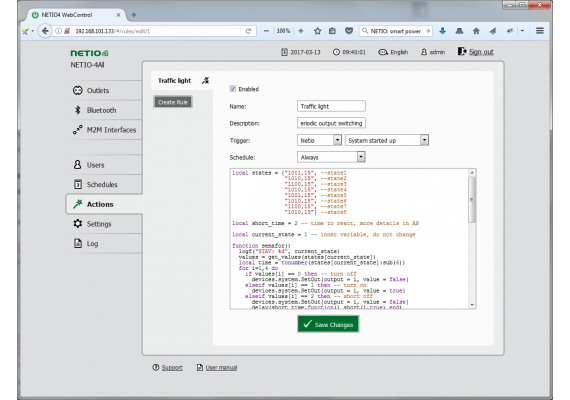Select the Traffic light rule tab

click(174, 81)
